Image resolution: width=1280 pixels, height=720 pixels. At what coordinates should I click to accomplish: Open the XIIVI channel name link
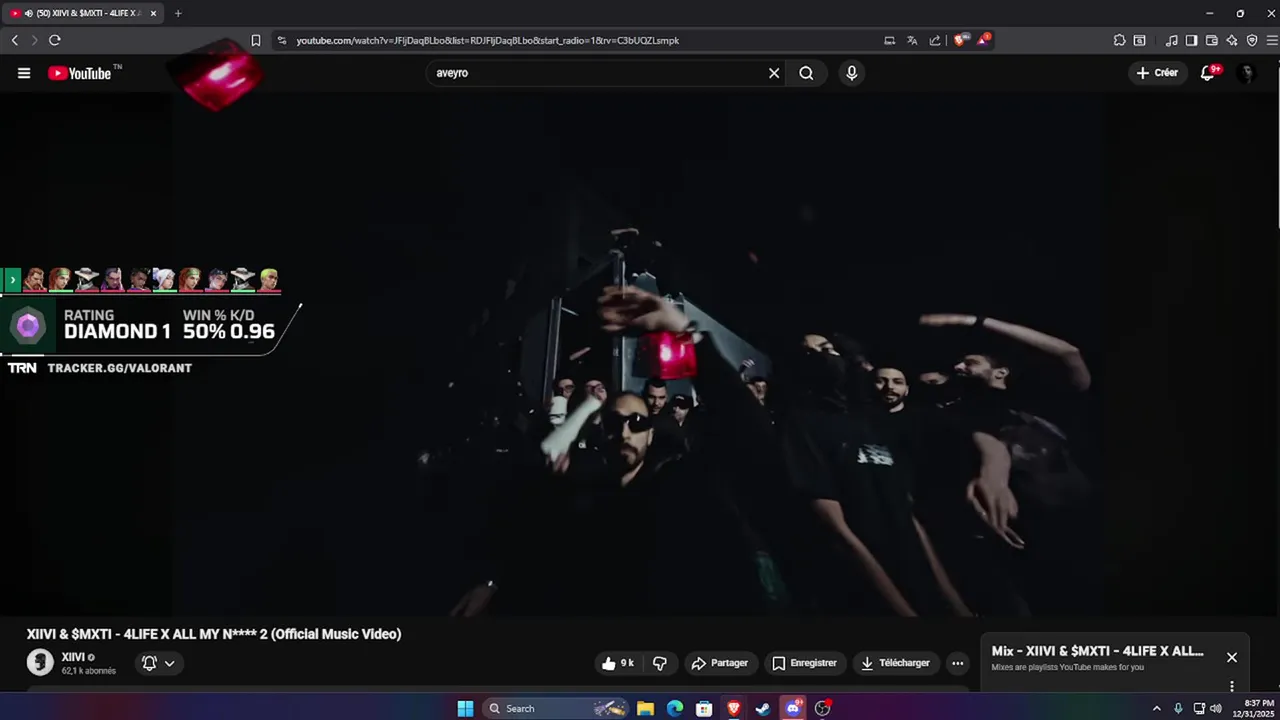pos(73,657)
